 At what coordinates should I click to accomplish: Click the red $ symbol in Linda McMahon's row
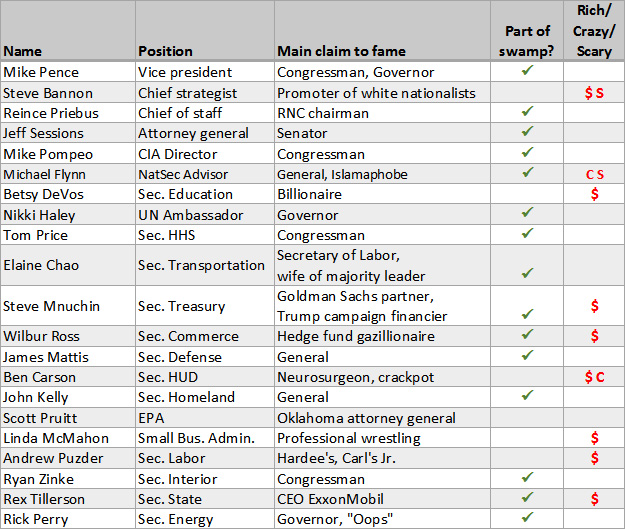pyautogui.click(x=595, y=438)
